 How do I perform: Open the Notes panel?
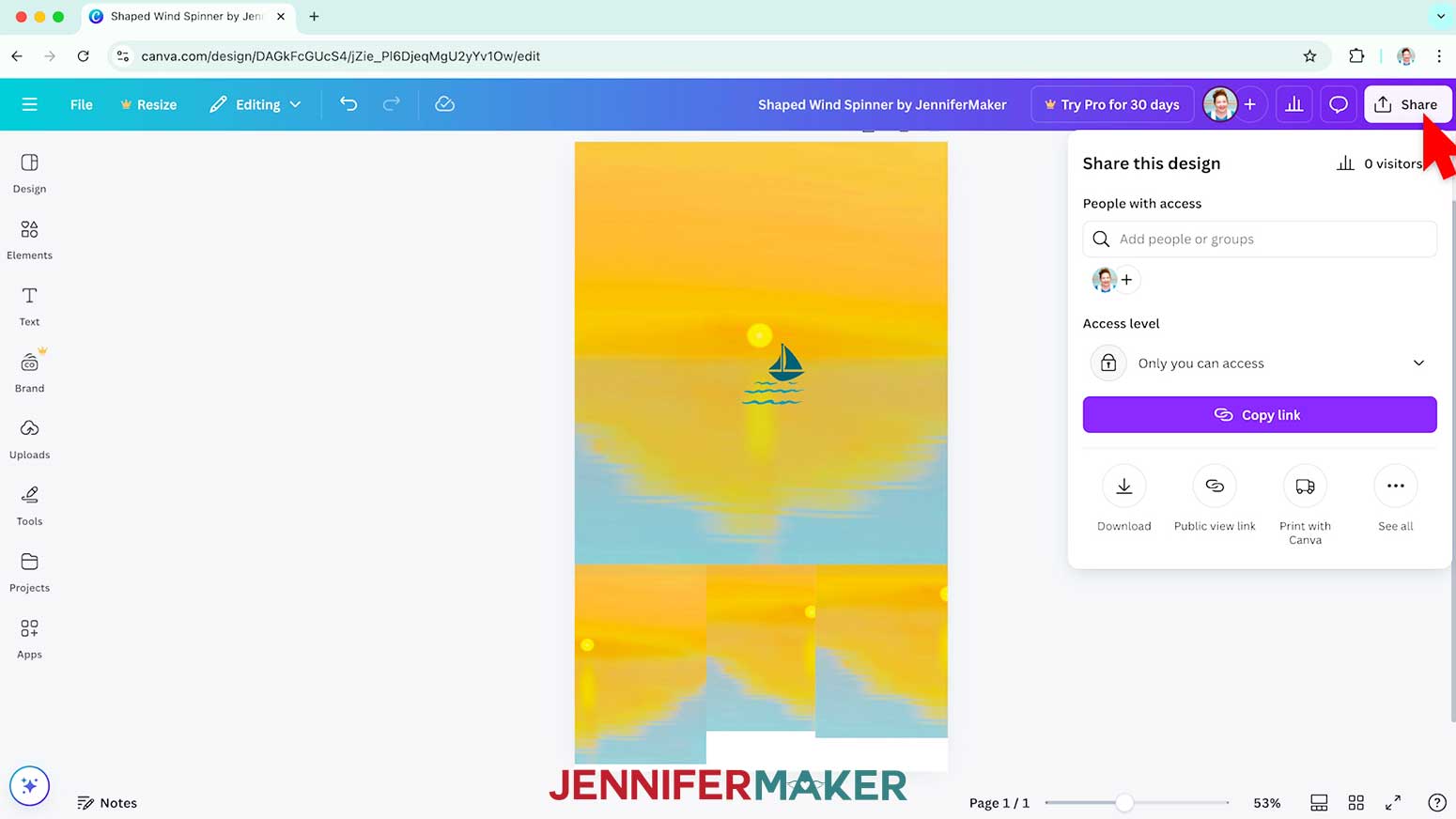(x=107, y=803)
